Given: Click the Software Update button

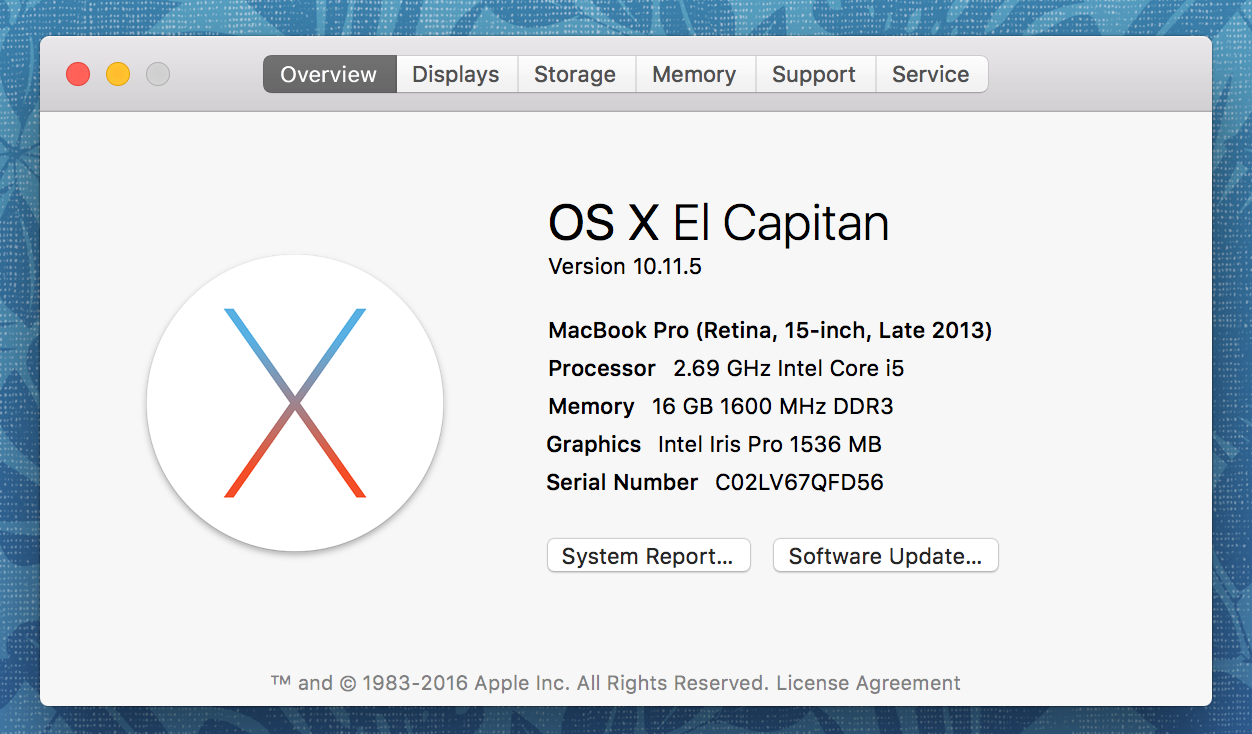Looking at the screenshot, I should pyautogui.click(x=886, y=556).
